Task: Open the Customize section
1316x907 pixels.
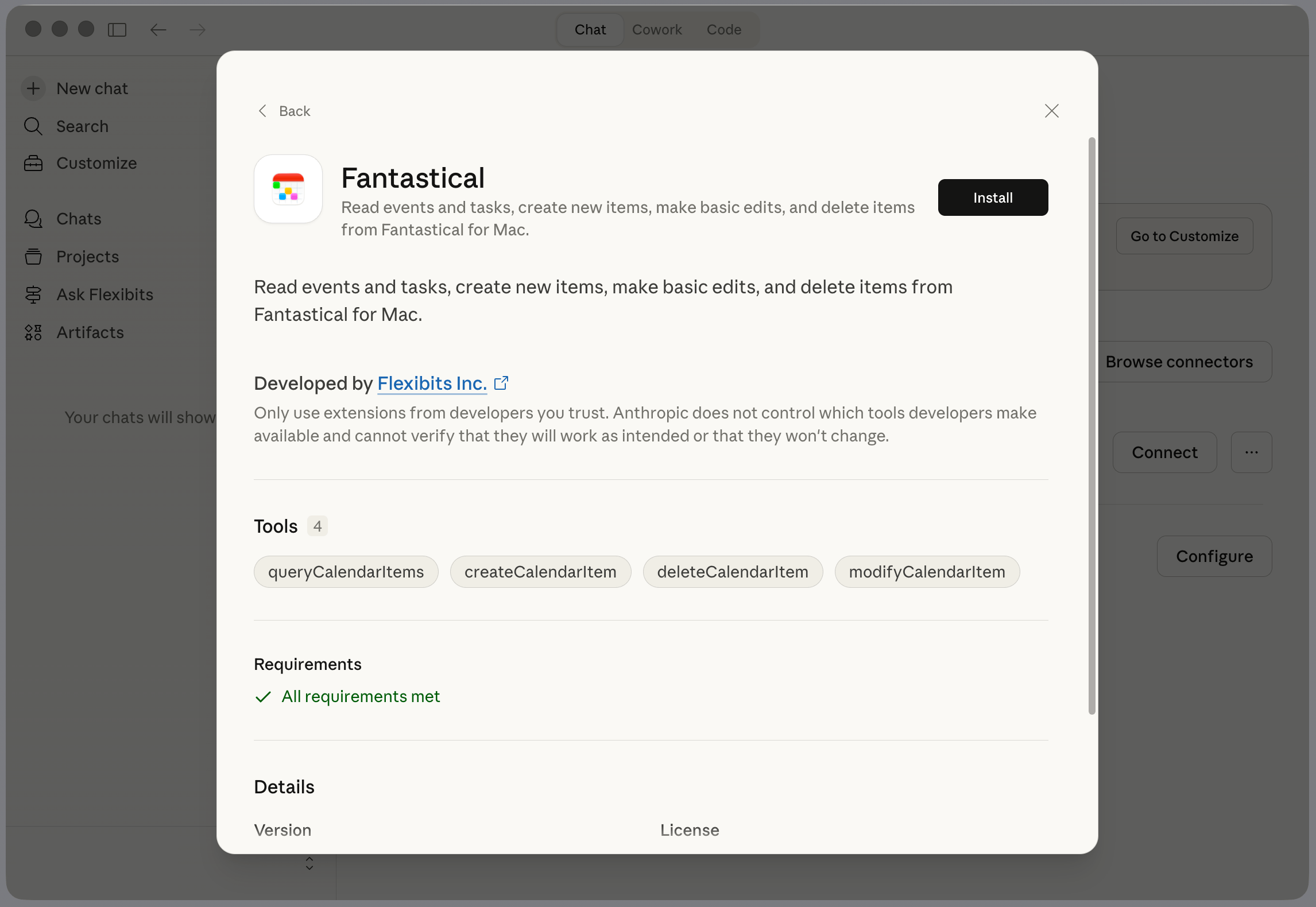Action: (x=96, y=164)
